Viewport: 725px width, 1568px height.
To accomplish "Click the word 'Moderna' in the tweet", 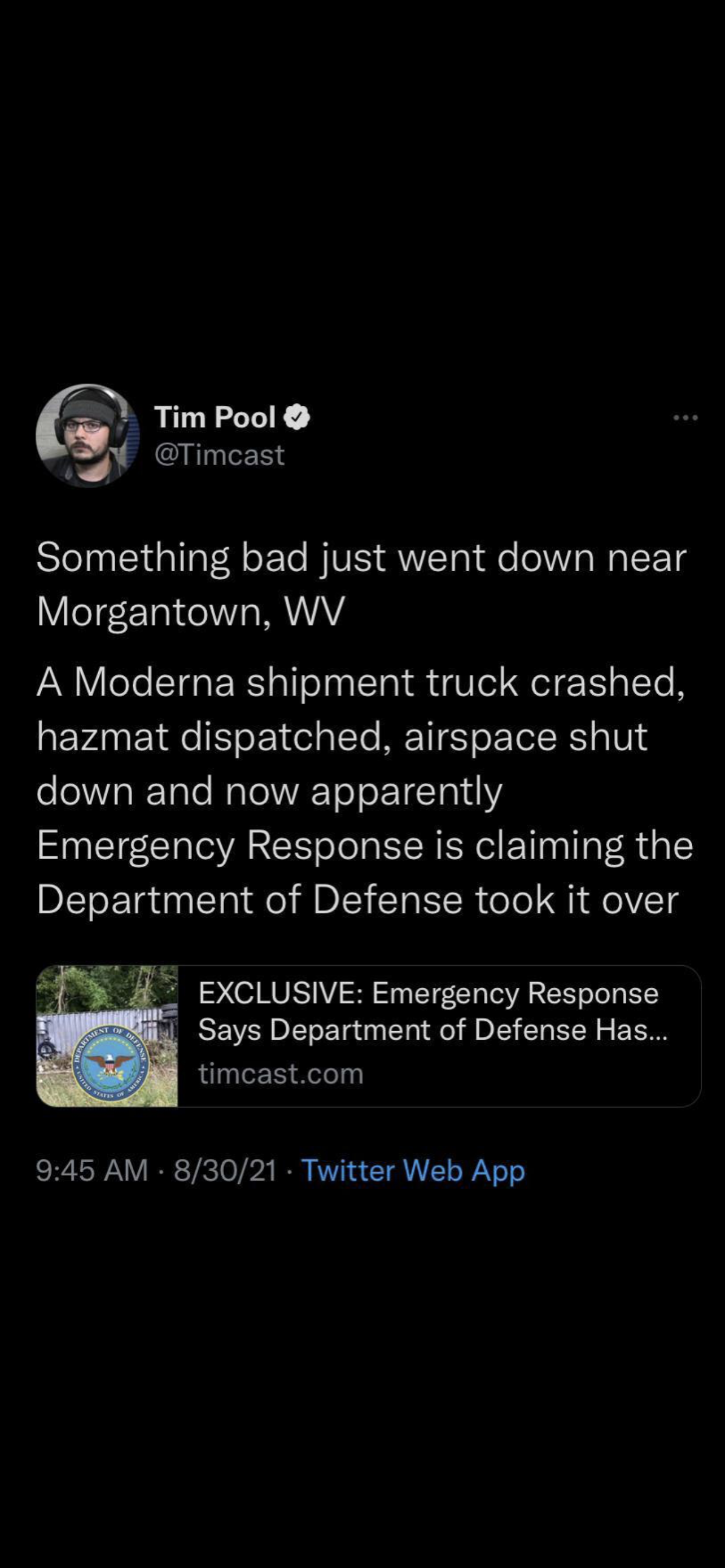I will [155, 683].
